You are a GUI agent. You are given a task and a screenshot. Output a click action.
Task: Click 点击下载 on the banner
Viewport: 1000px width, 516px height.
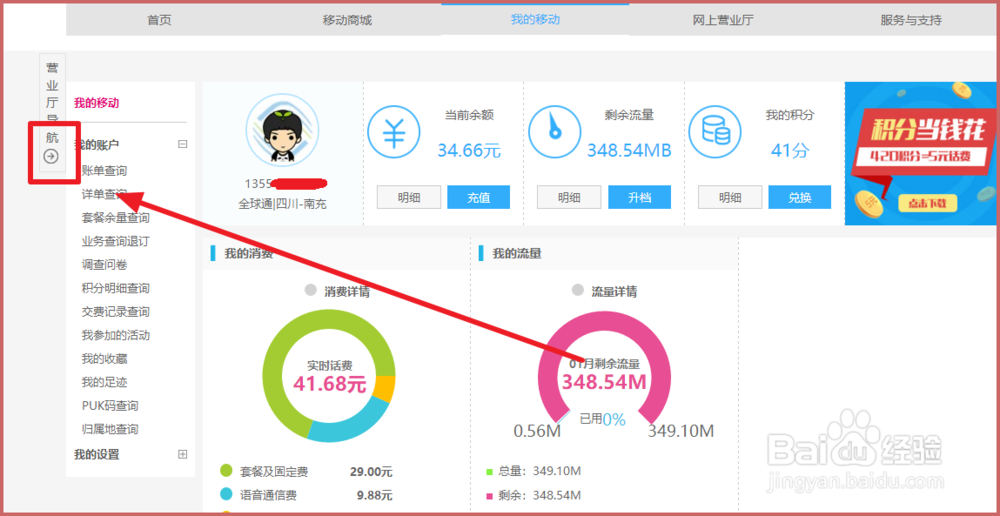point(928,203)
